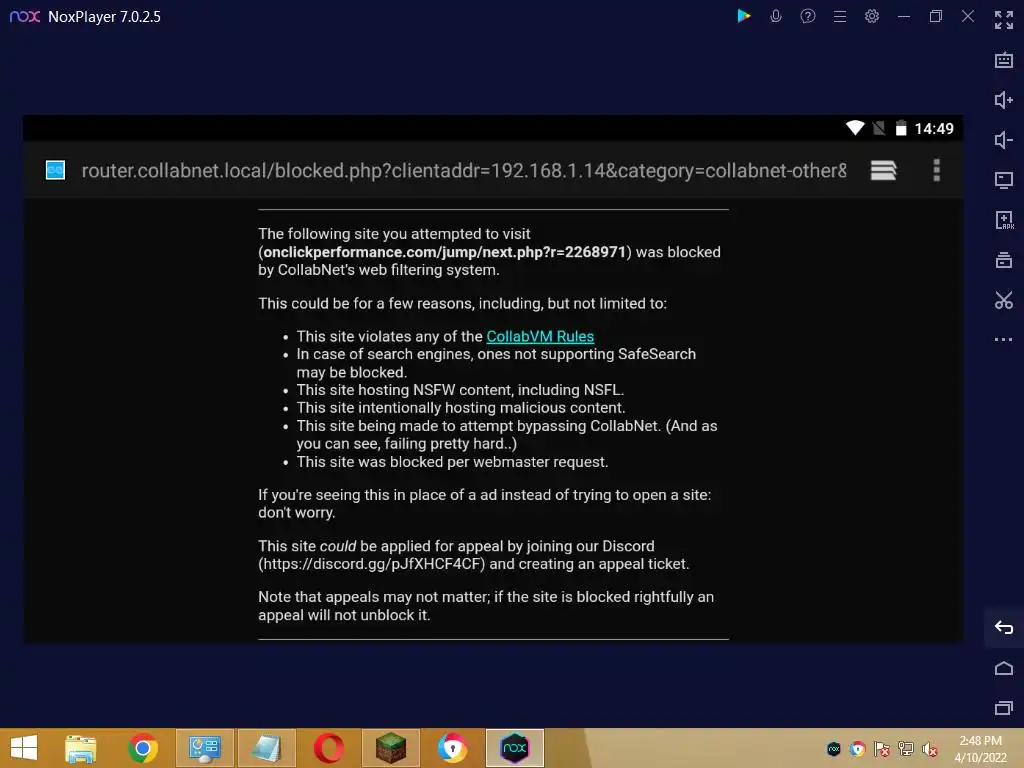Screen dimensions: 1024x768
Task: Click the microphone icon in Nox title bar
Action: click(x=776, y=16)
